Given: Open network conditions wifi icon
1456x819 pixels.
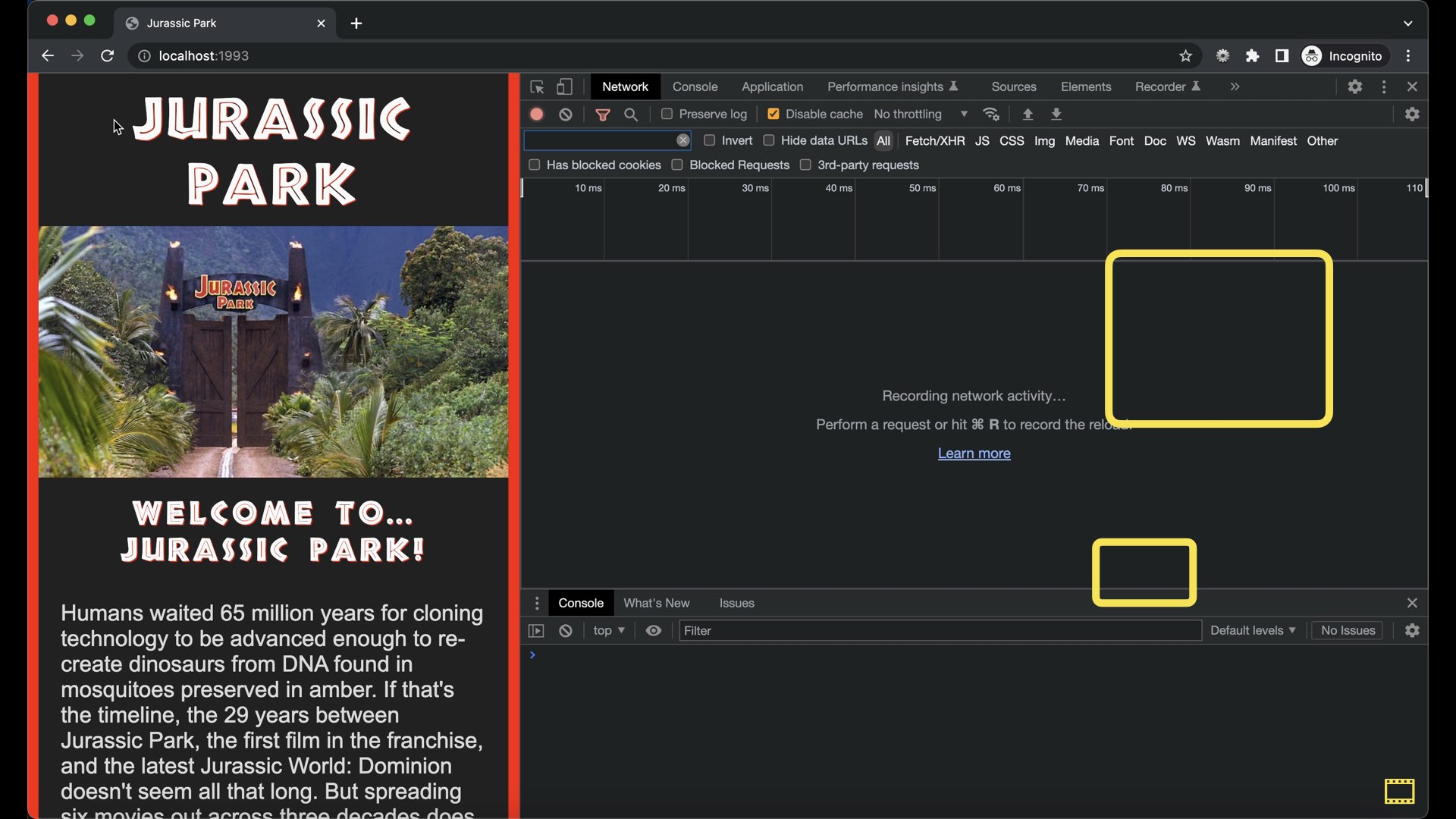Looking at the screenshot, I should [991, 115].
